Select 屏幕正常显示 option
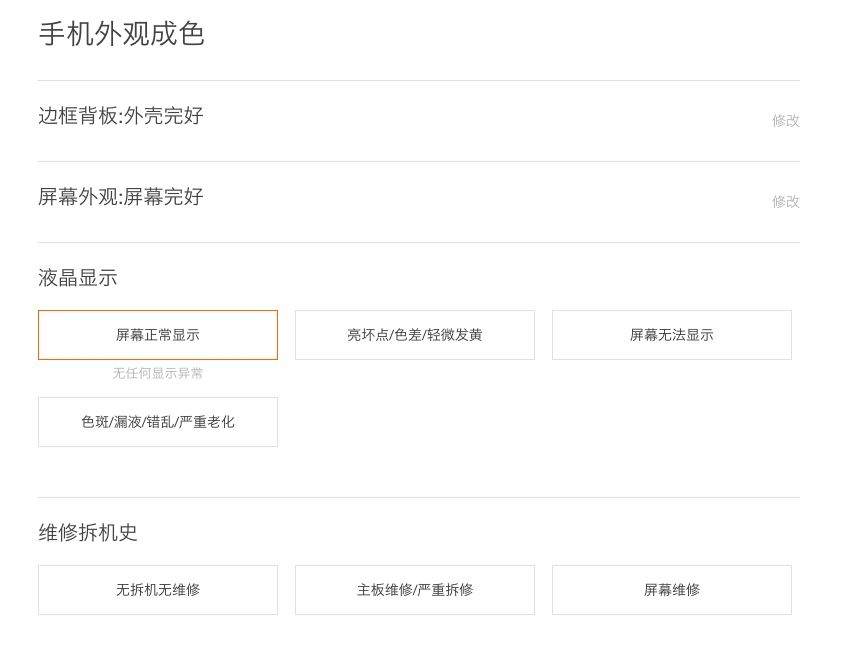This screenshot has height=645, width=841. coord(158,335)
